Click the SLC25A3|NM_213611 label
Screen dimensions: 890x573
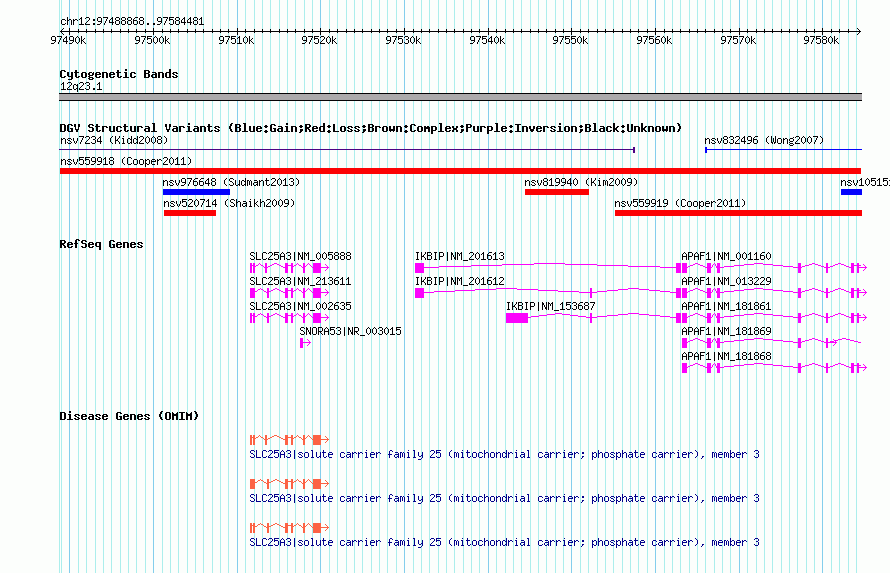tap(300, 281)
